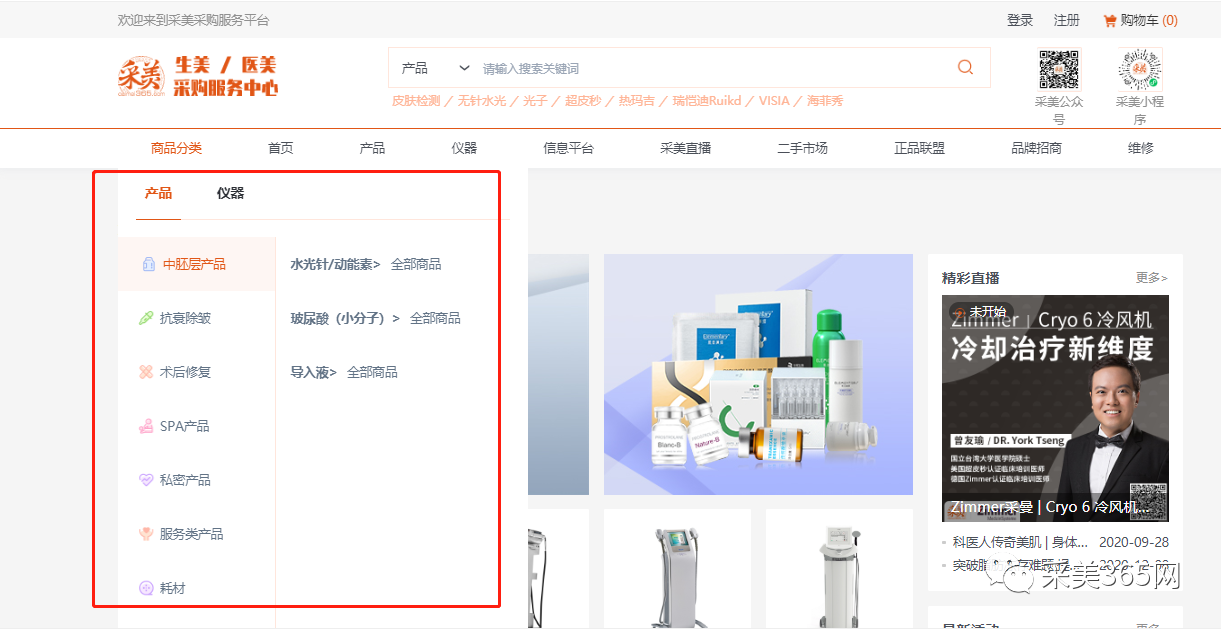Click the 登录 link

click(x=1020, y=20)
